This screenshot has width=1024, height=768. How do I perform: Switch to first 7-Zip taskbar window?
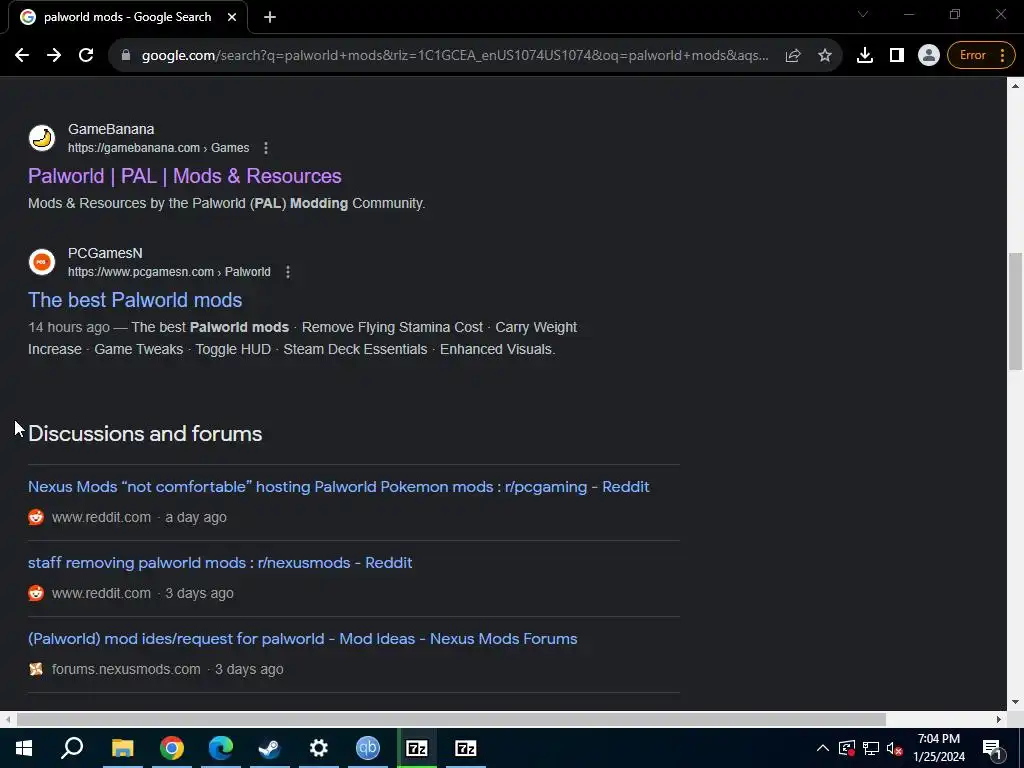click(x=417, y=748)
